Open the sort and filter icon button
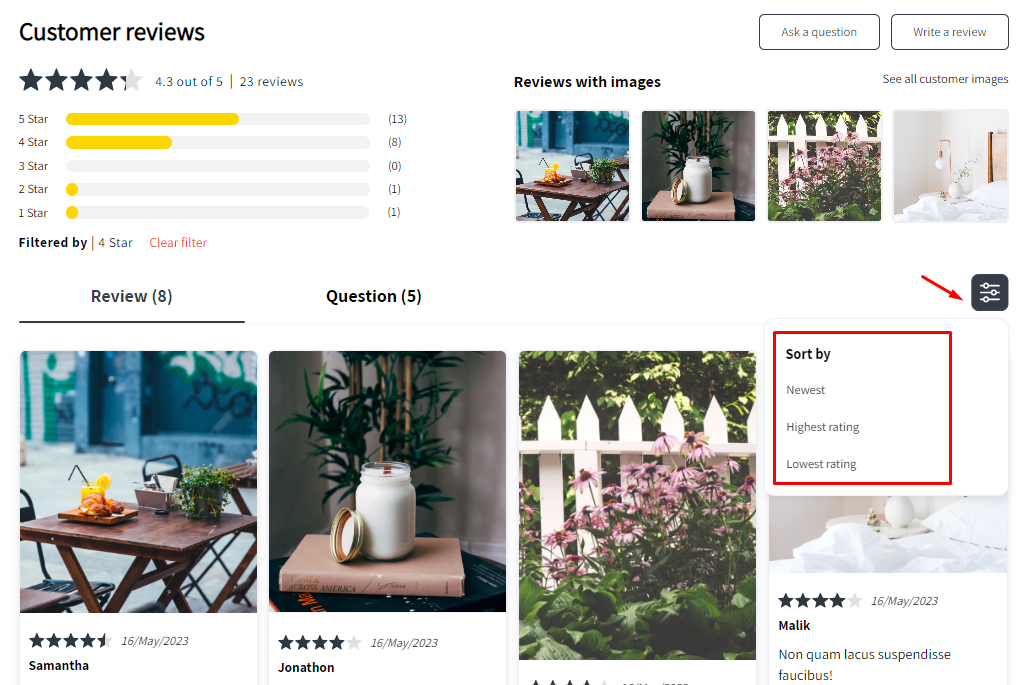This screenshot has height=685, width=1031. 990,292
